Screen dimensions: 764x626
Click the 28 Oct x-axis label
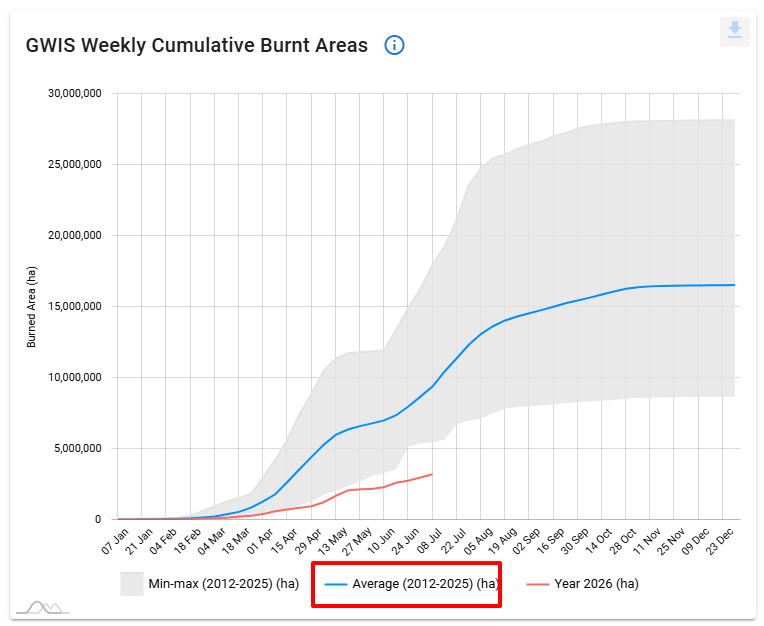[x=623, y=540]
